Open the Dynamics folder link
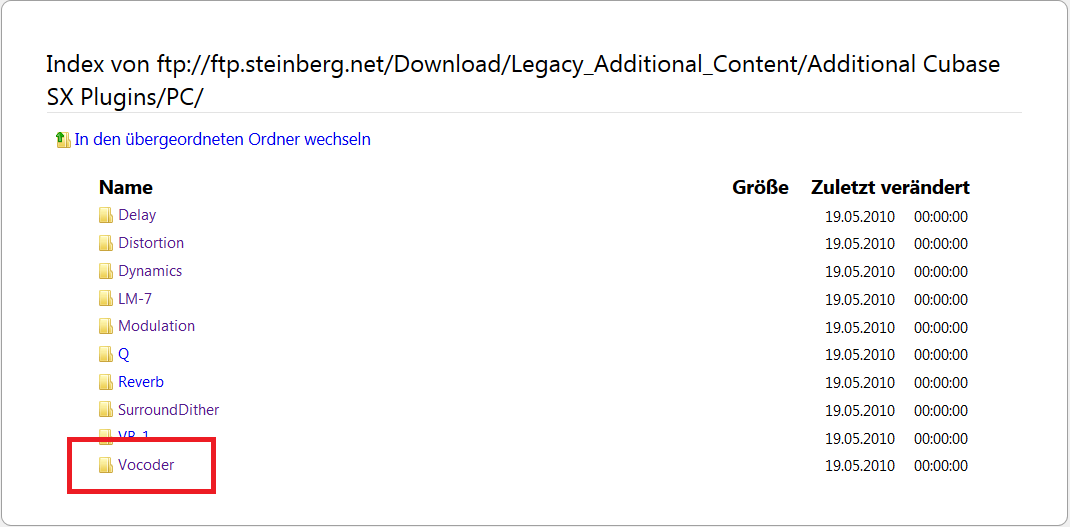This screenshot has width=1070, height=527. (x=150, y=271)
